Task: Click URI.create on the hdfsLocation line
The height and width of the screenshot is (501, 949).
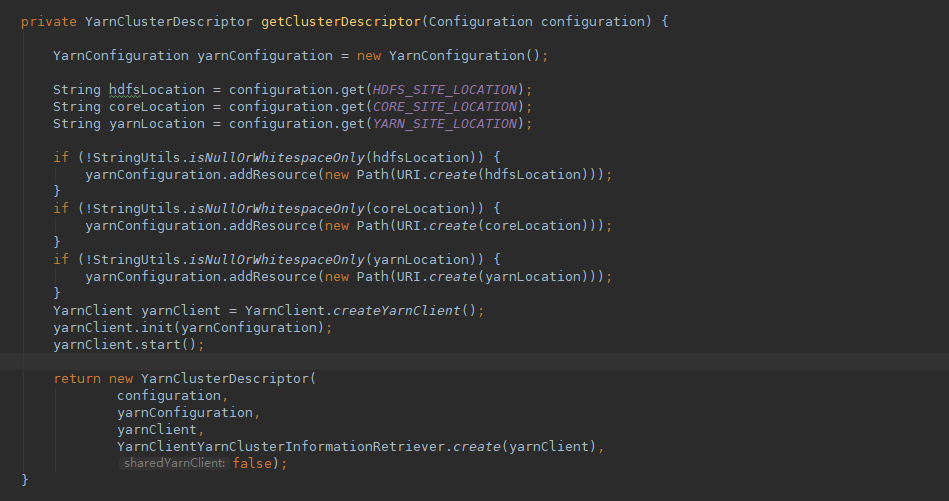Action: click(x=436, y=174)
